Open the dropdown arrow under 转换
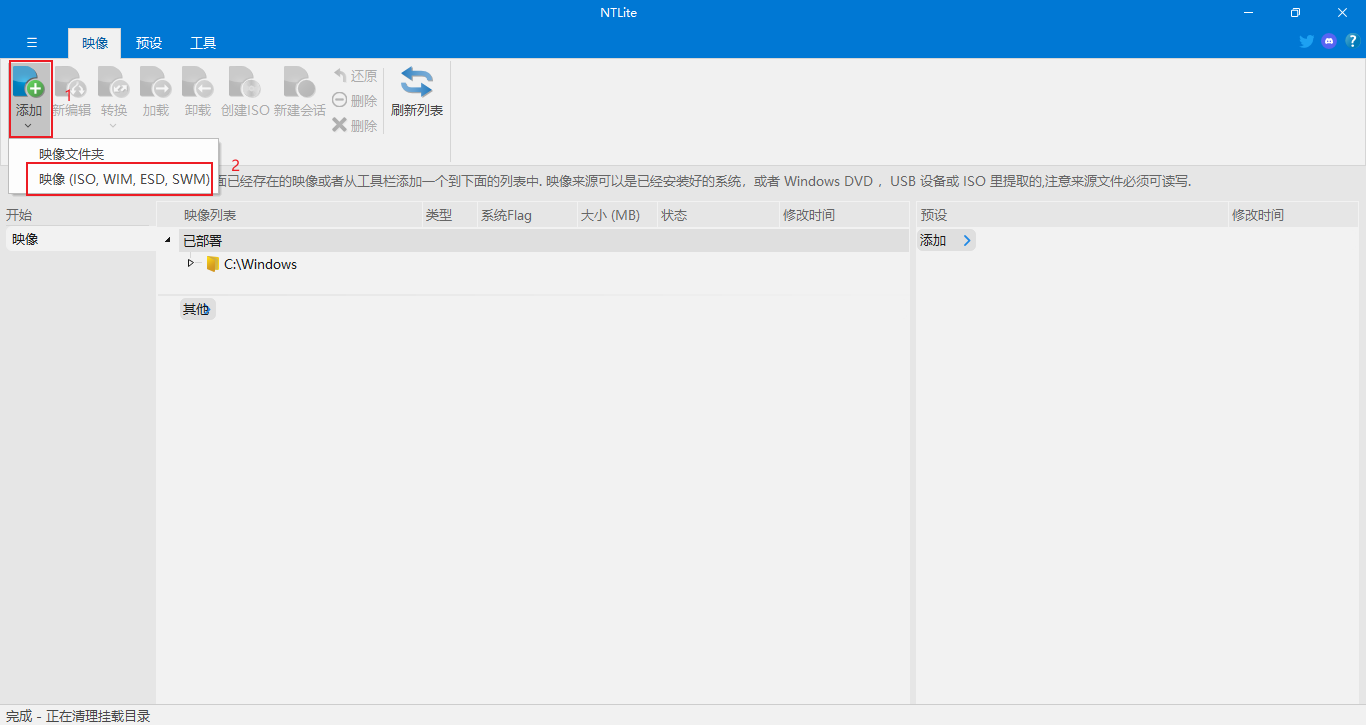The image size is (1366, 725). pyautogui.click(x=113, y=126)
